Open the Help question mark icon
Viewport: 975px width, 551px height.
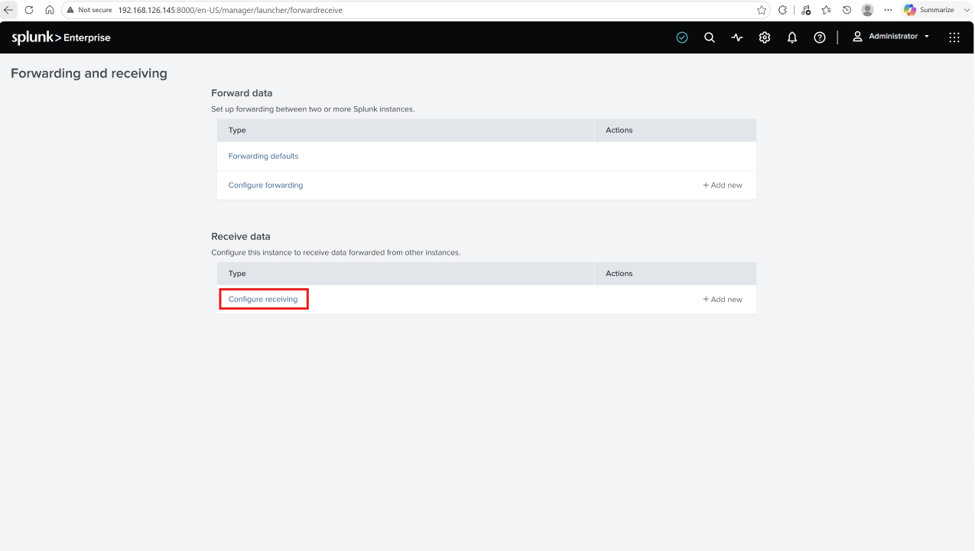pyautogui.click(x=820, y=37)
